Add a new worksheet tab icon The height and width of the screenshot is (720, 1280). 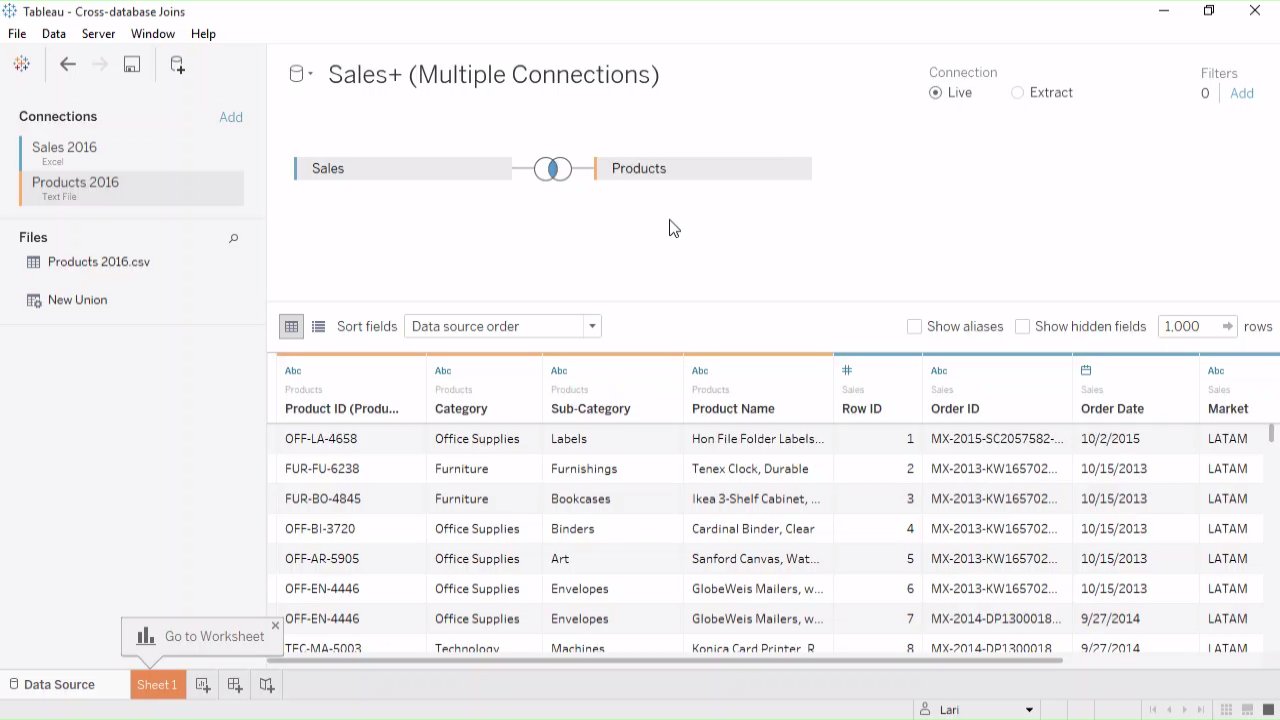[203, 685]
